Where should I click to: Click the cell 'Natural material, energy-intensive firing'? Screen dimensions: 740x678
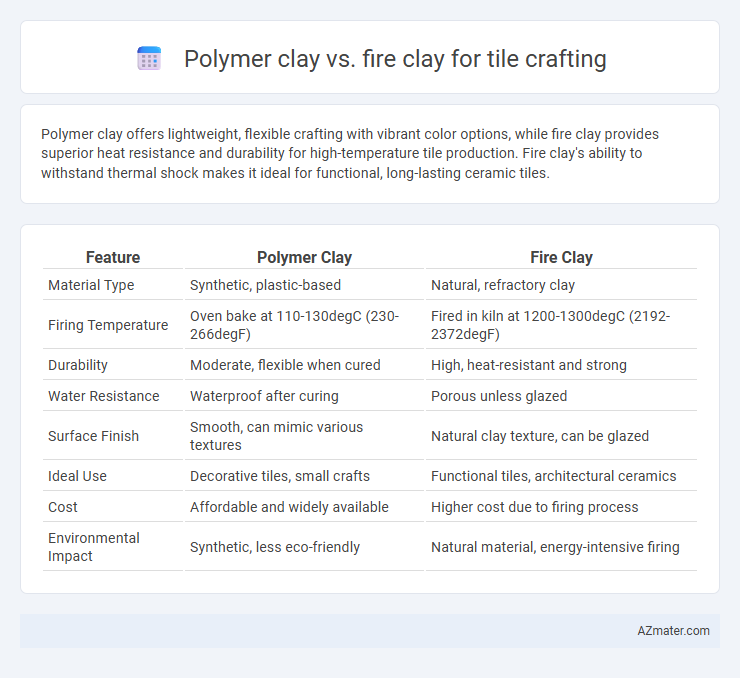555,547
